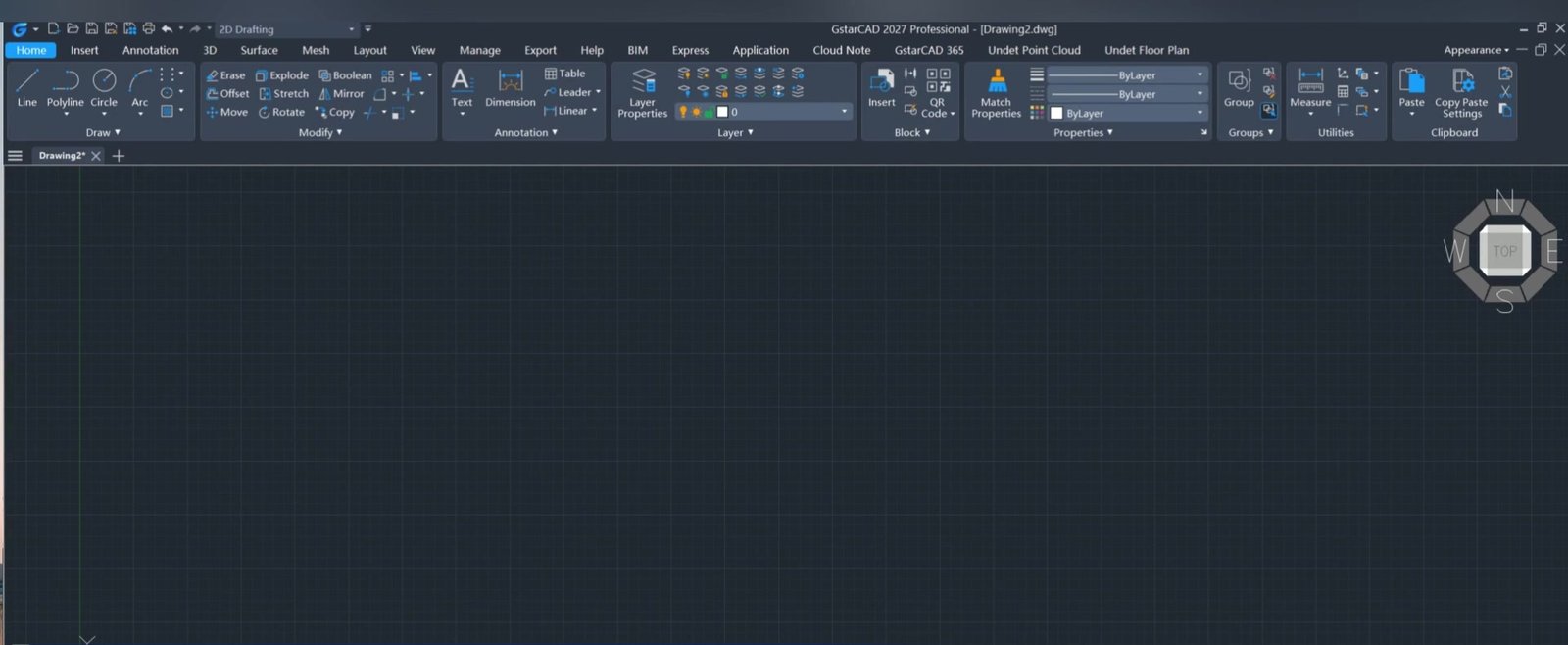This screenshot has width=1568, height=645.
Task: Select the Move tool
Action: tap(226, 113)
